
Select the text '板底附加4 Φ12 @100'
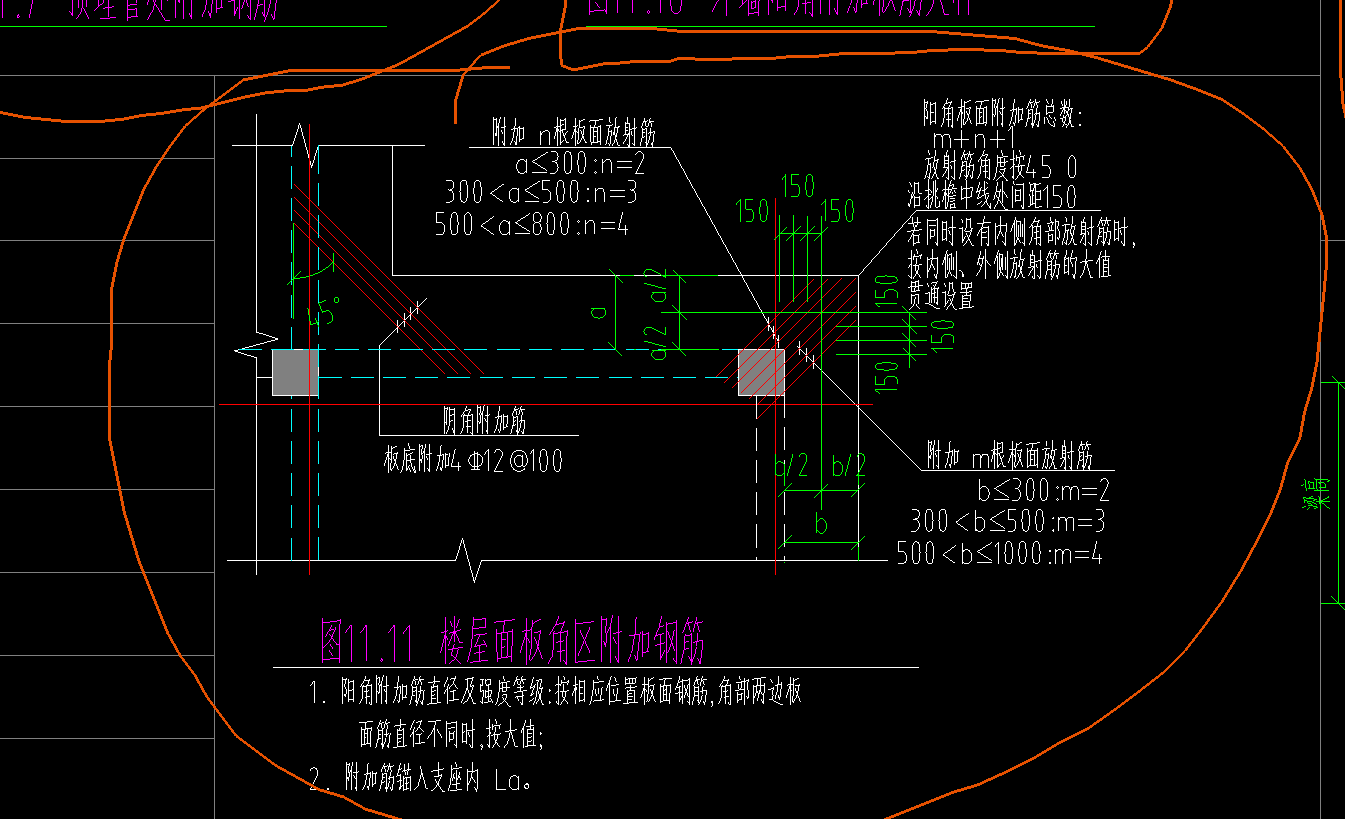click(473, 461)
